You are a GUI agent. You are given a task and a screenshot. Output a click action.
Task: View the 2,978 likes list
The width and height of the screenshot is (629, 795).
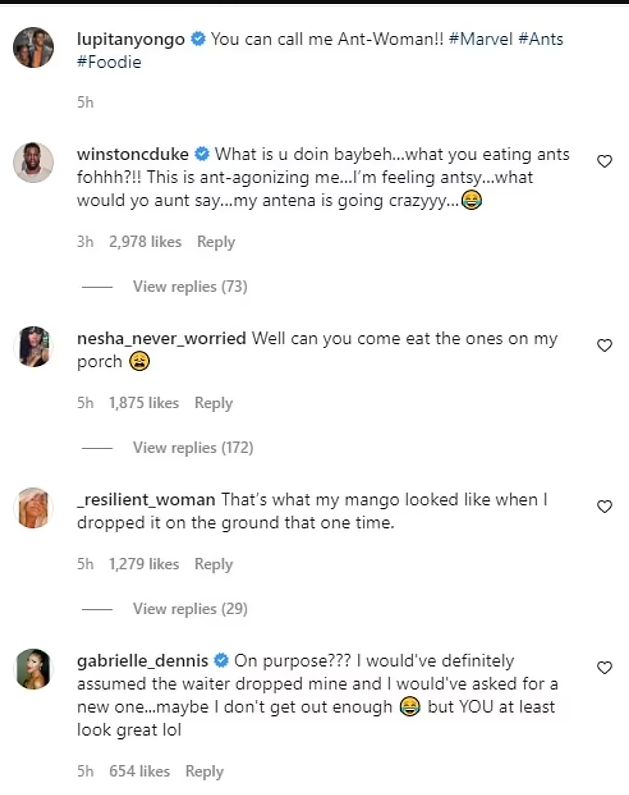coord(145,242)
